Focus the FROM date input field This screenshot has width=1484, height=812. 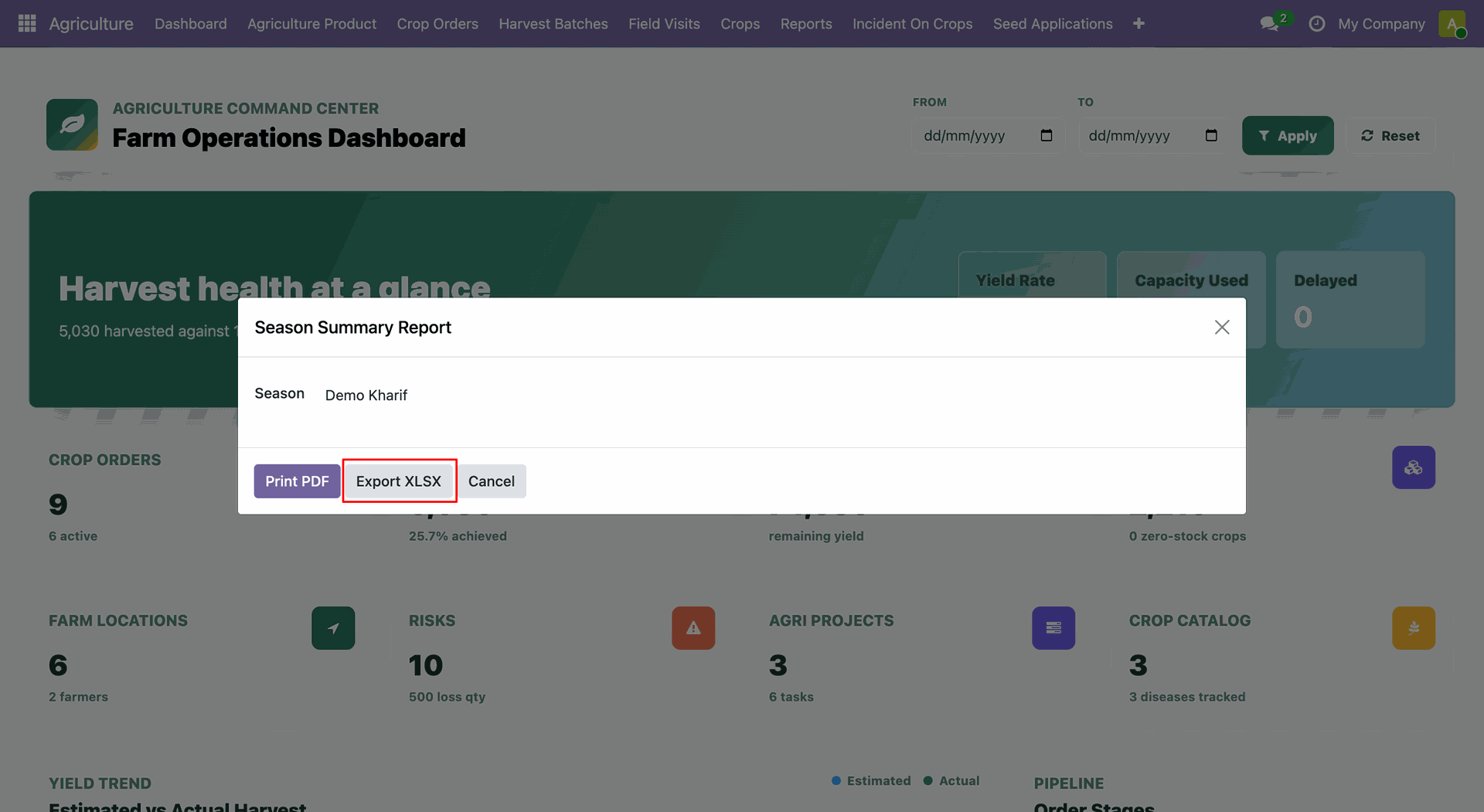click(x=988, y=136)
